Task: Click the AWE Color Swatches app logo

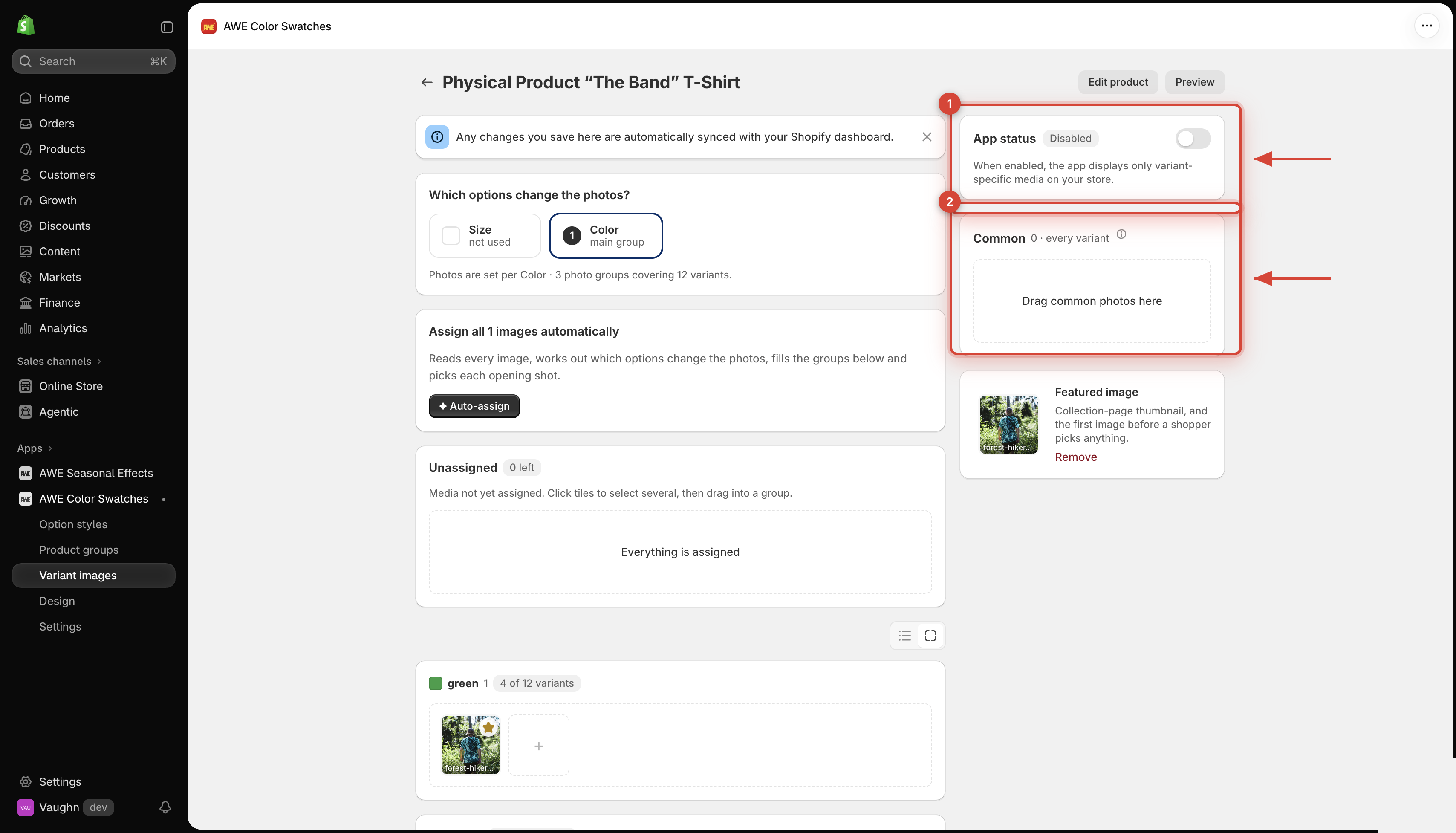Action: click(209, 26)
